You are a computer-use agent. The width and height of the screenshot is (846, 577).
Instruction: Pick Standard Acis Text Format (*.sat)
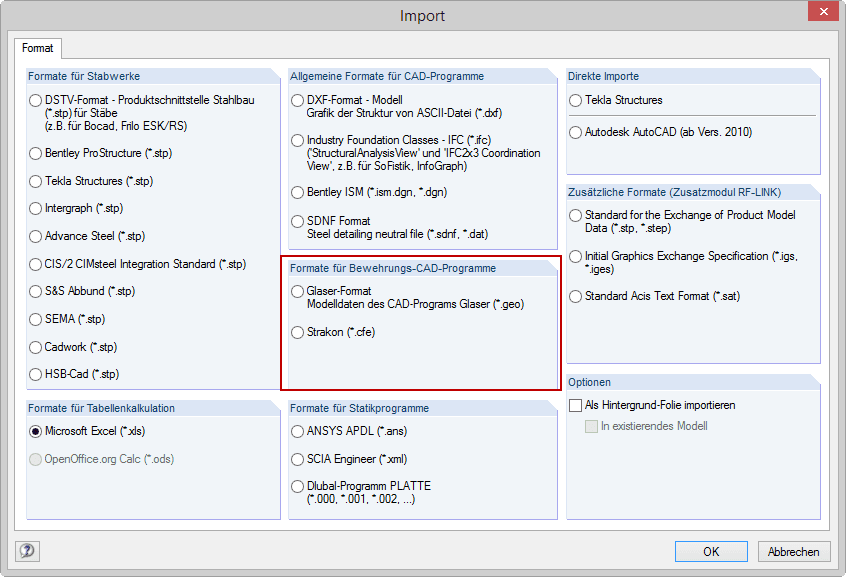click(574, 296)
